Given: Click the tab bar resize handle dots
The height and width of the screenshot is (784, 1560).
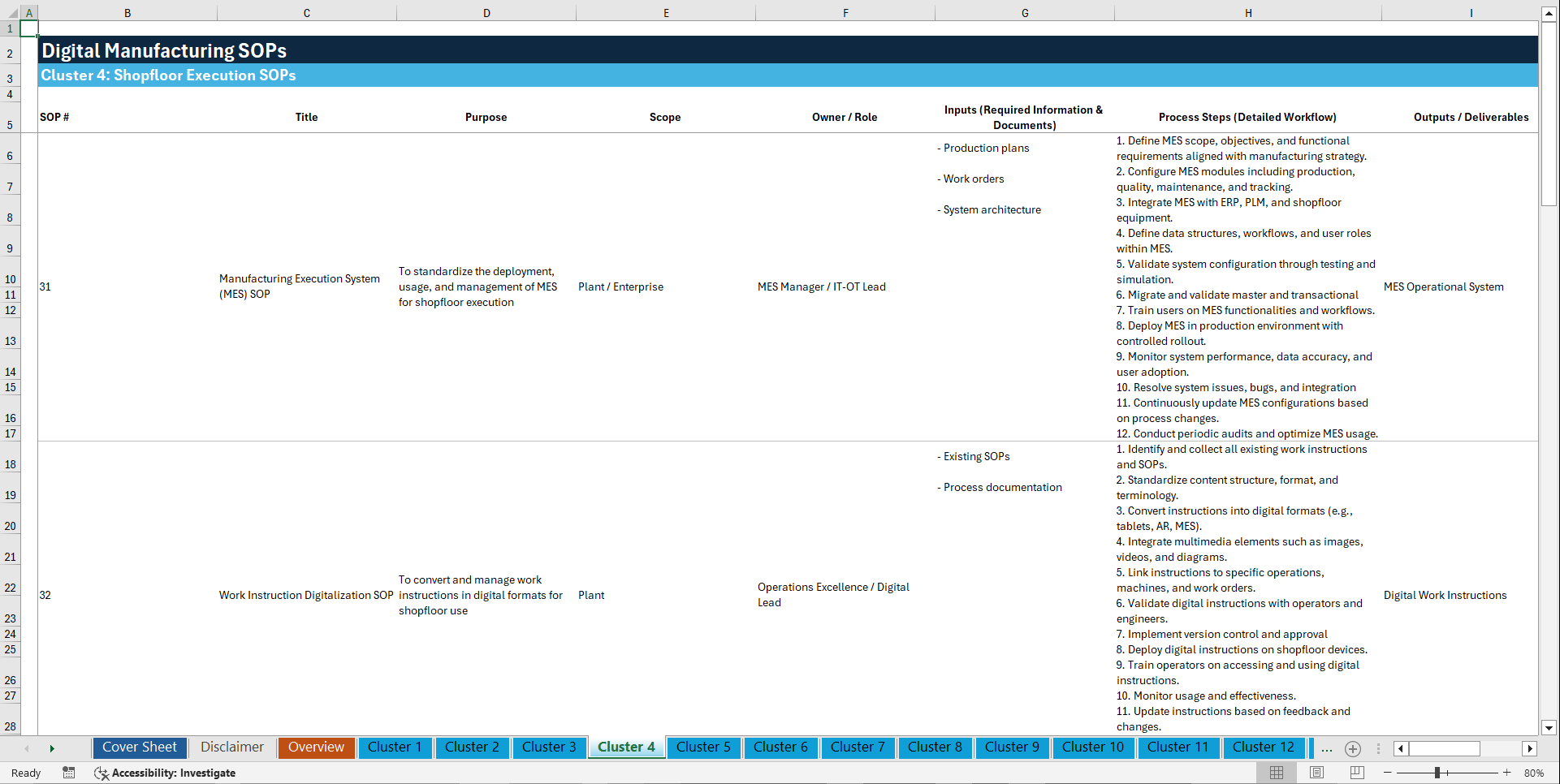Looking at the screenshot, I should tap(1378, 749).
